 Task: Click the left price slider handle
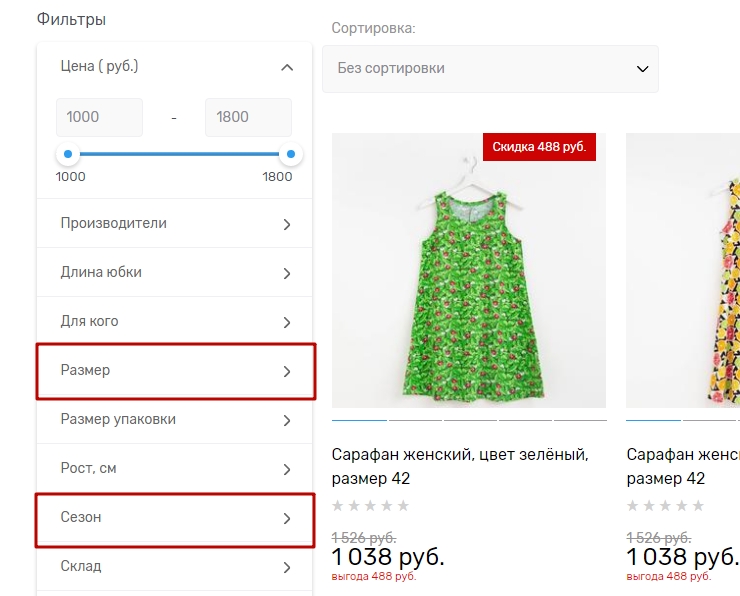click(x=68, y=154)
